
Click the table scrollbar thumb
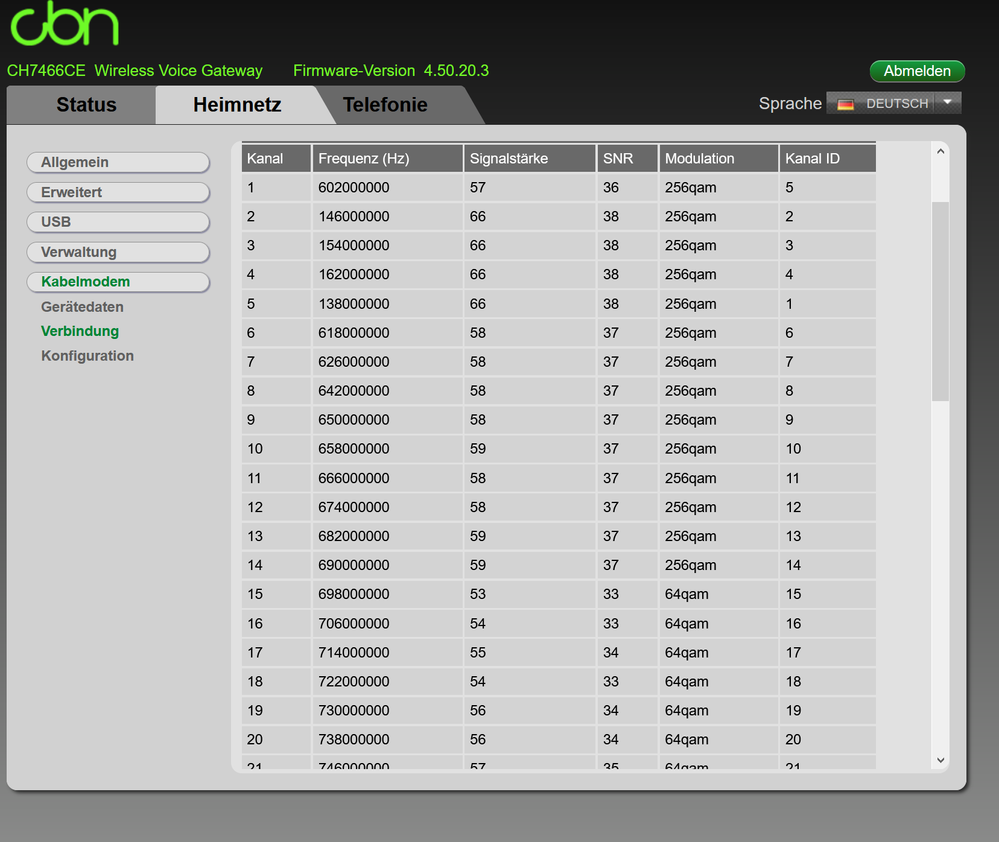(940, 301)
